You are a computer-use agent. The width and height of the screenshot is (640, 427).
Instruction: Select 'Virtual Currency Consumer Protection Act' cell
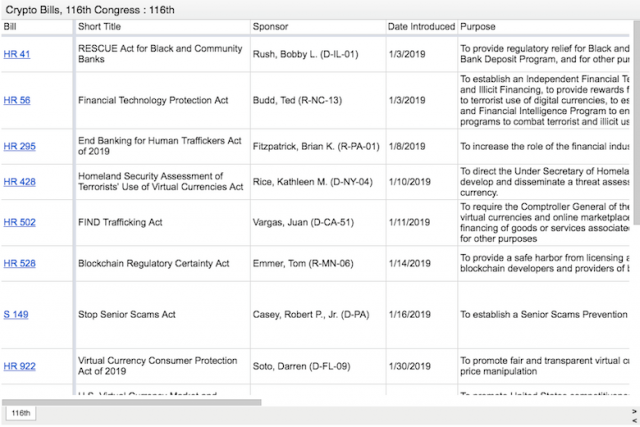[162, 366]
